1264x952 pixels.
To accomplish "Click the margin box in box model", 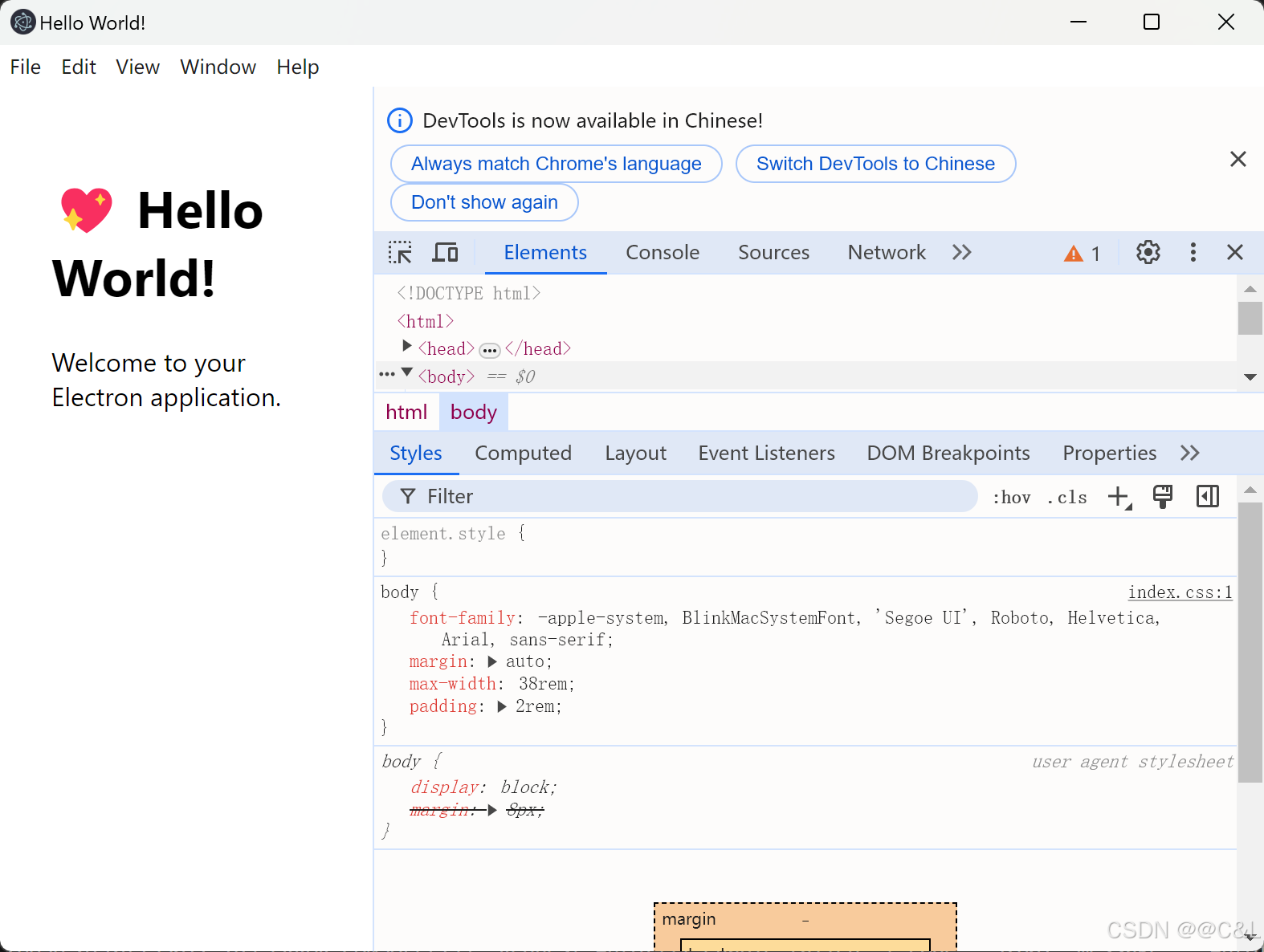I will 805,920.
